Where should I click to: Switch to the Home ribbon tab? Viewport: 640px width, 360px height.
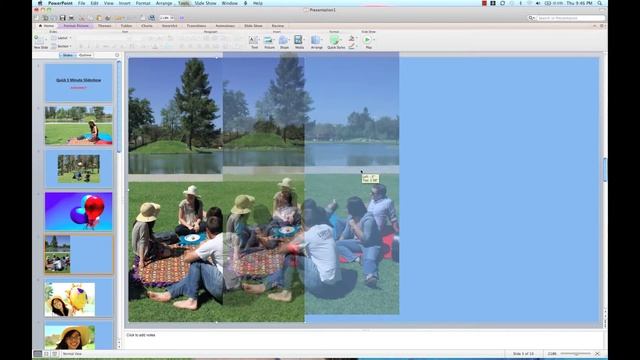[x=46, y=26]
